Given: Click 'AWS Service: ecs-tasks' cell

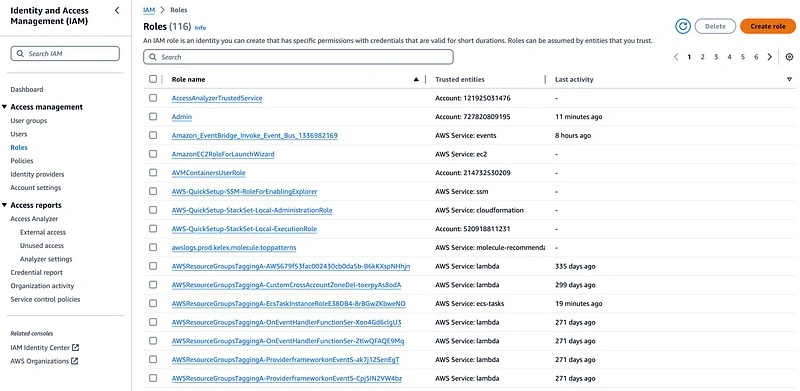Looking at the screenshot, I should pos(469,303).
